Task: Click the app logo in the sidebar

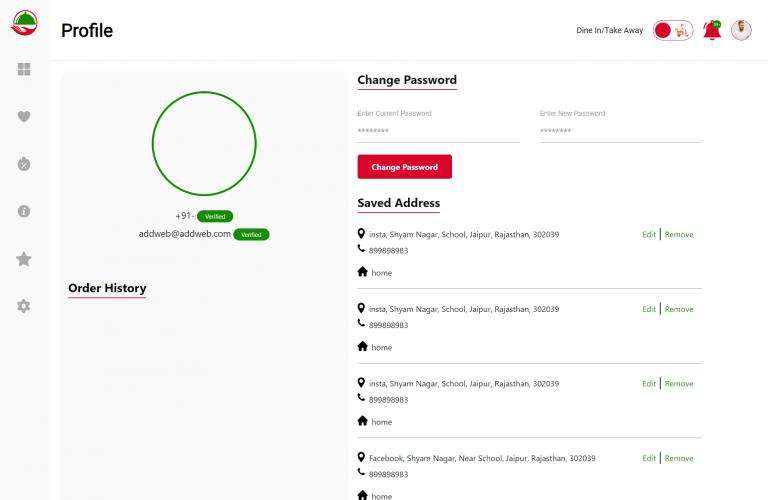Action: (x=24, y=22)
